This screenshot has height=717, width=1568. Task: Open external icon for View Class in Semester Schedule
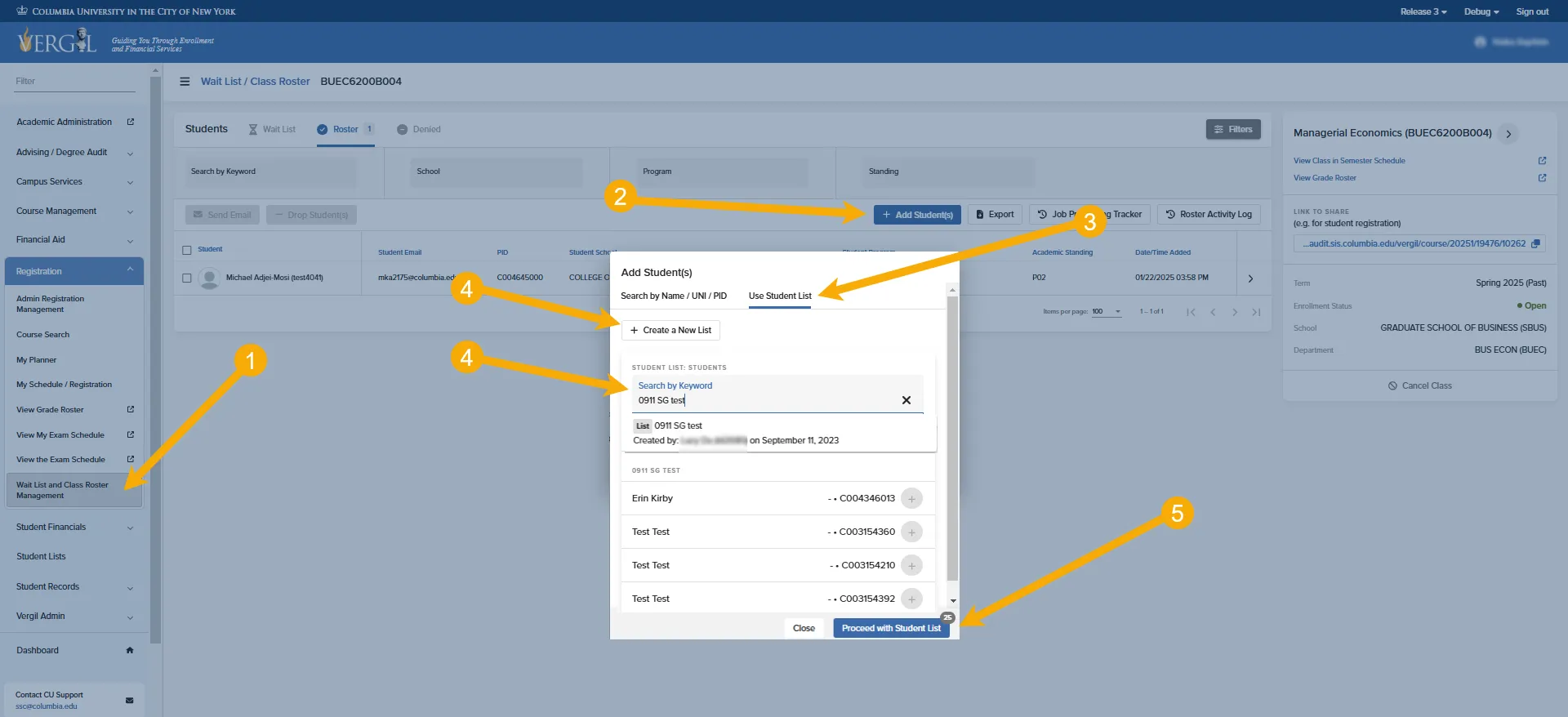click(x=1542, y=161)
